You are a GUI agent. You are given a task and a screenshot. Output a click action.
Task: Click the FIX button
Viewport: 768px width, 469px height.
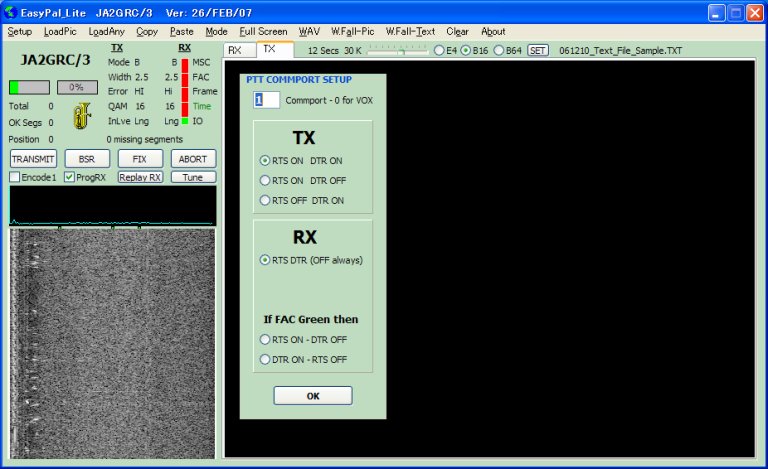coord(140,159)
